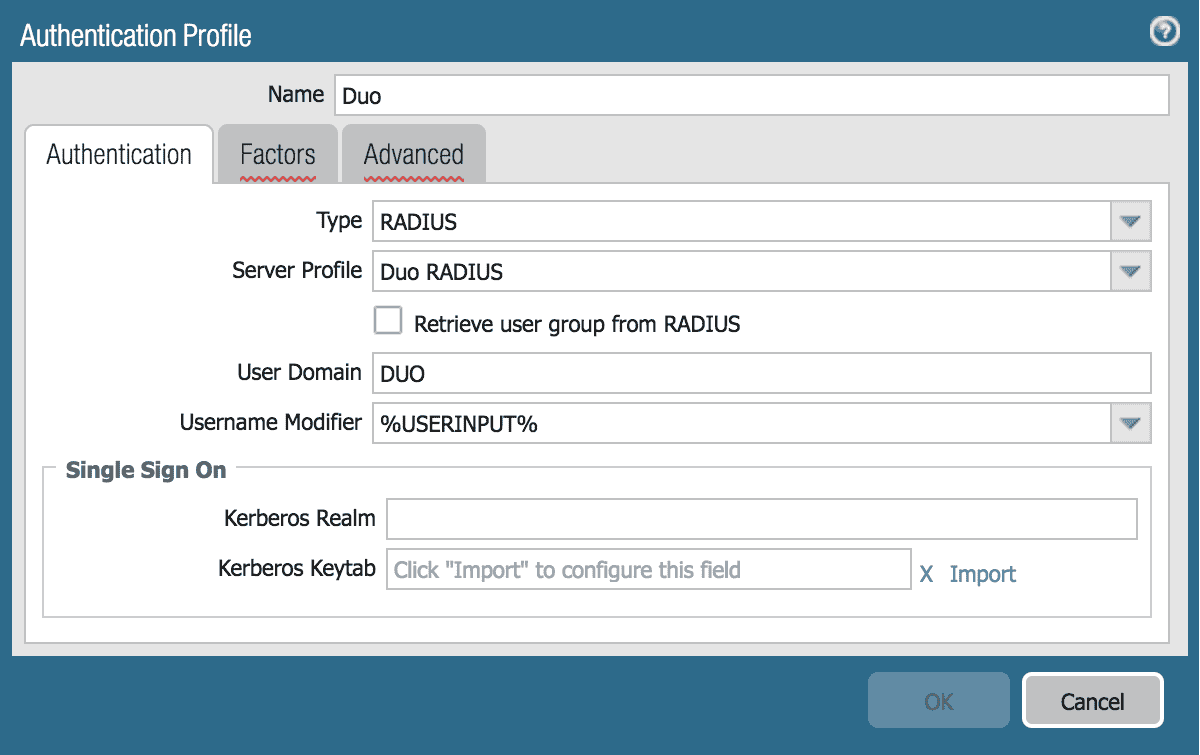
Task: Click the empty Kerberos Realm field
Action: [760, 518]
